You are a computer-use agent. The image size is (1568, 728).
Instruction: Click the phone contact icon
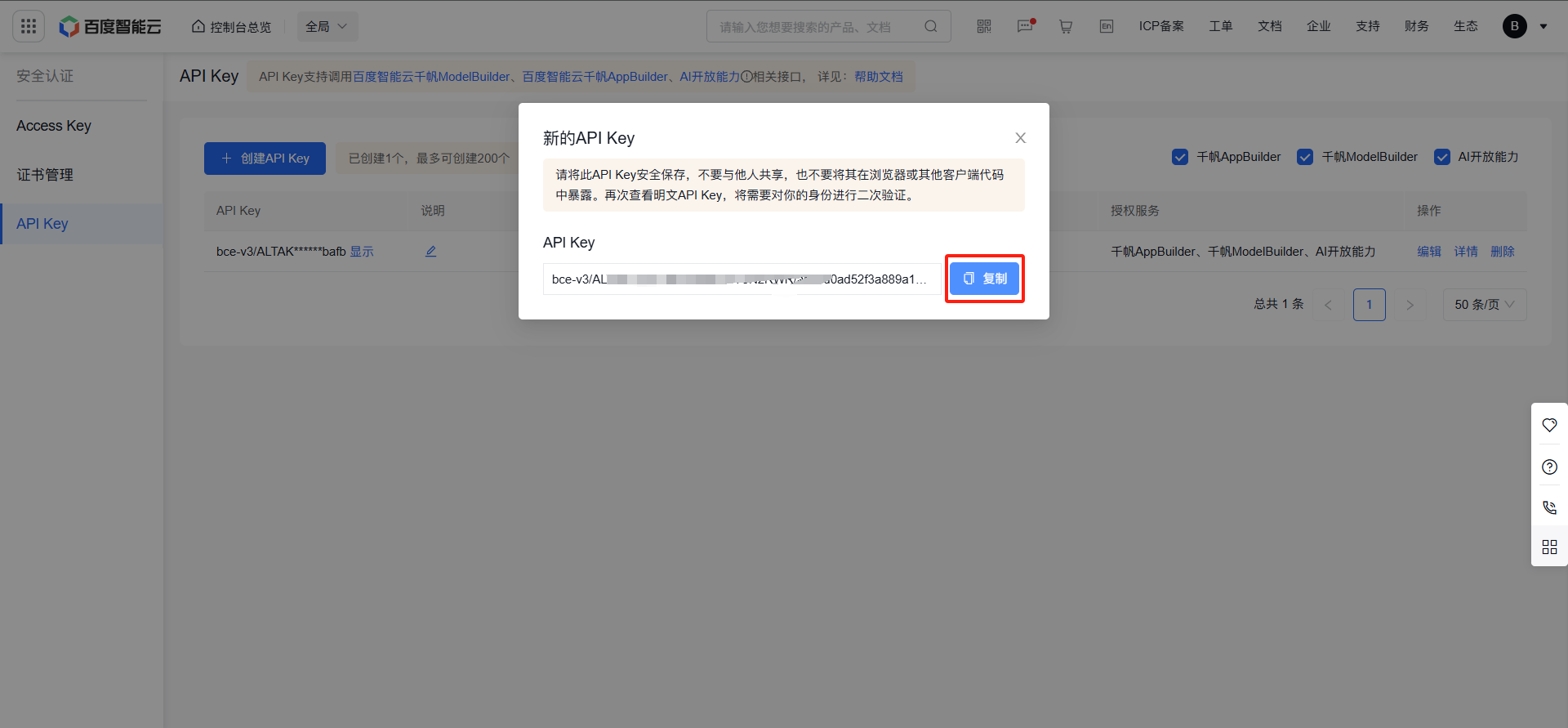[x=1549, y=507]
